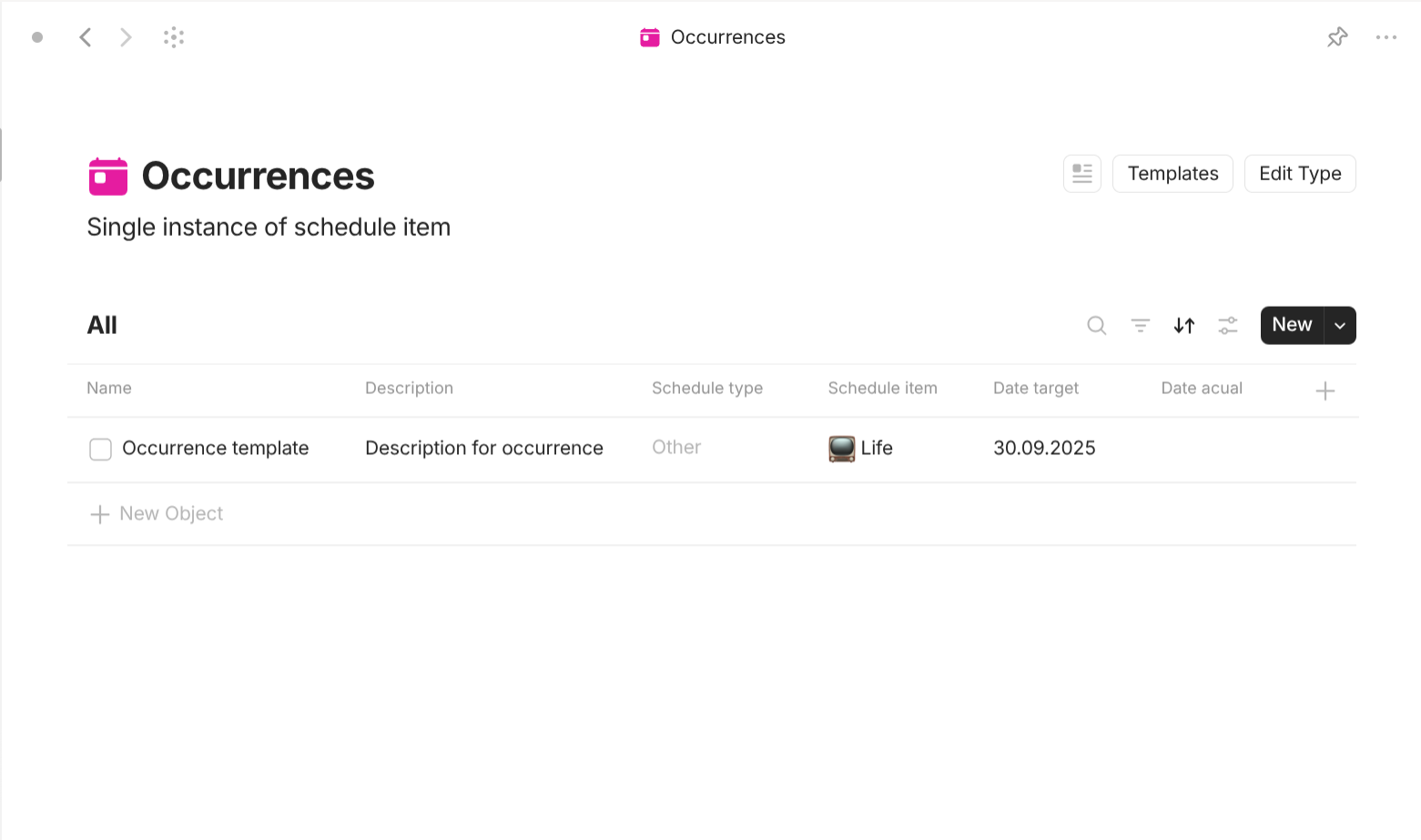Screen dimensions: 1421x840
Task: Open the Templates panel
Action: pos(1172,173)
